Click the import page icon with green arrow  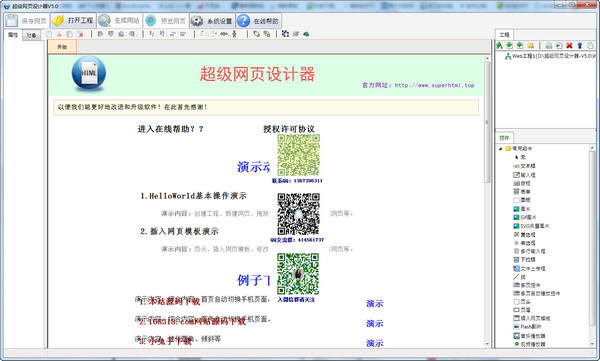tap(559, 46)
